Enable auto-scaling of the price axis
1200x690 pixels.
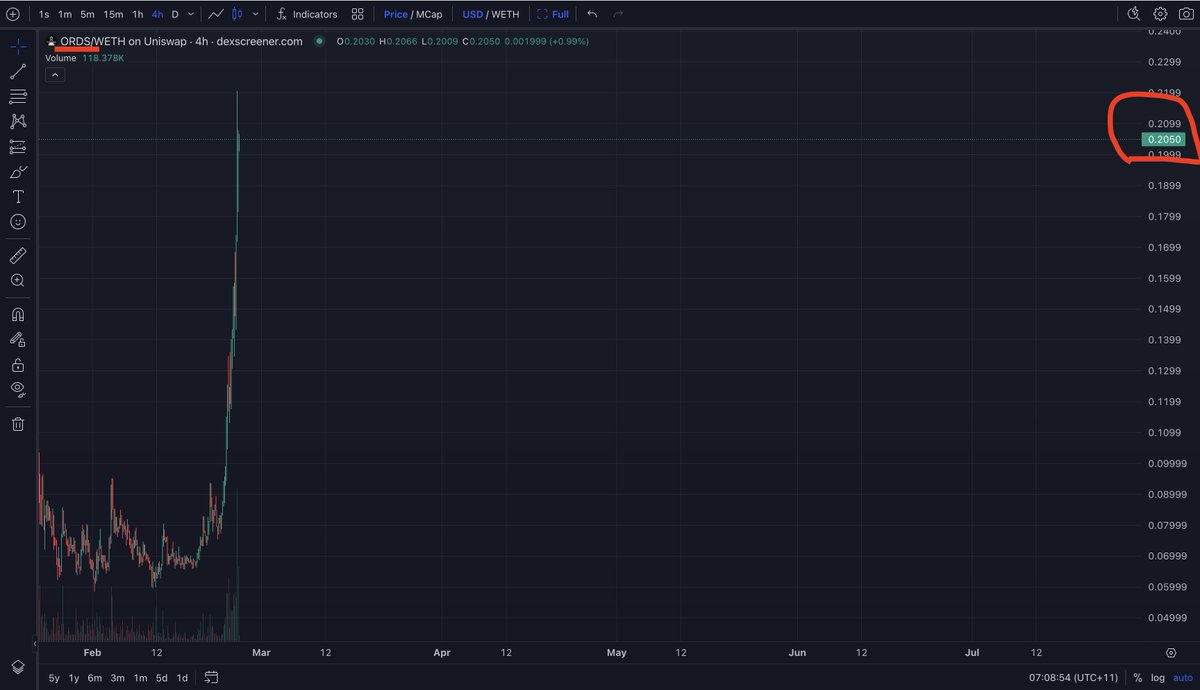pyautogui.click(x=1183, y=677)
